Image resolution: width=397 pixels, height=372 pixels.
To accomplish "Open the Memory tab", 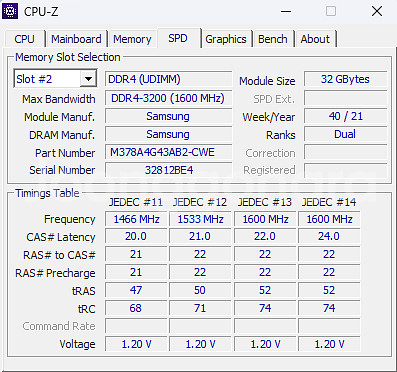I will (132, 39).
